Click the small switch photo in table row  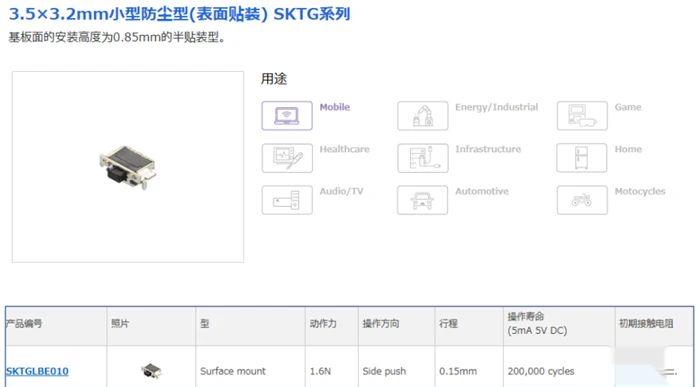coord(151,370)
